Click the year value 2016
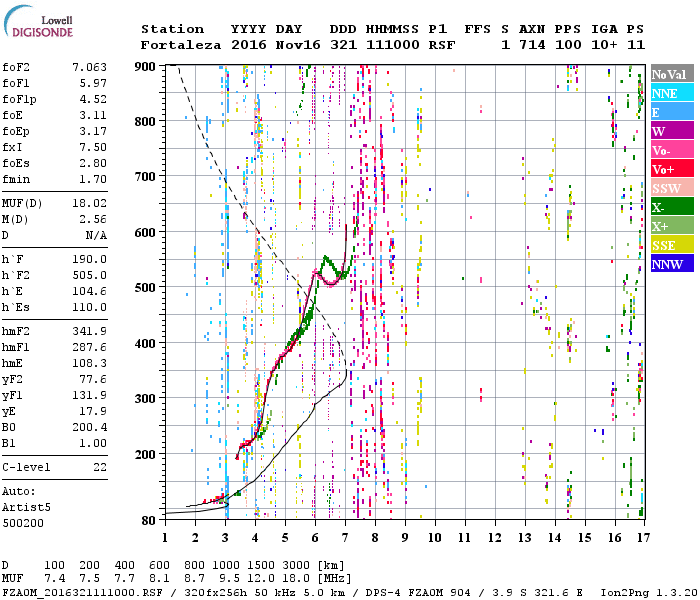The width and height of the screenshot is (700, 600). [249, 45]
